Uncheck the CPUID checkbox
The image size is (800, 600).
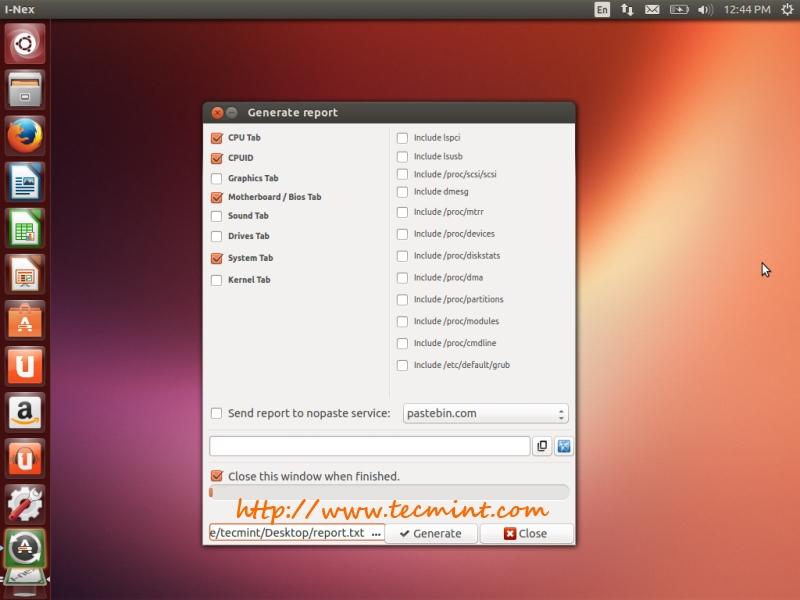click(217, 158)
